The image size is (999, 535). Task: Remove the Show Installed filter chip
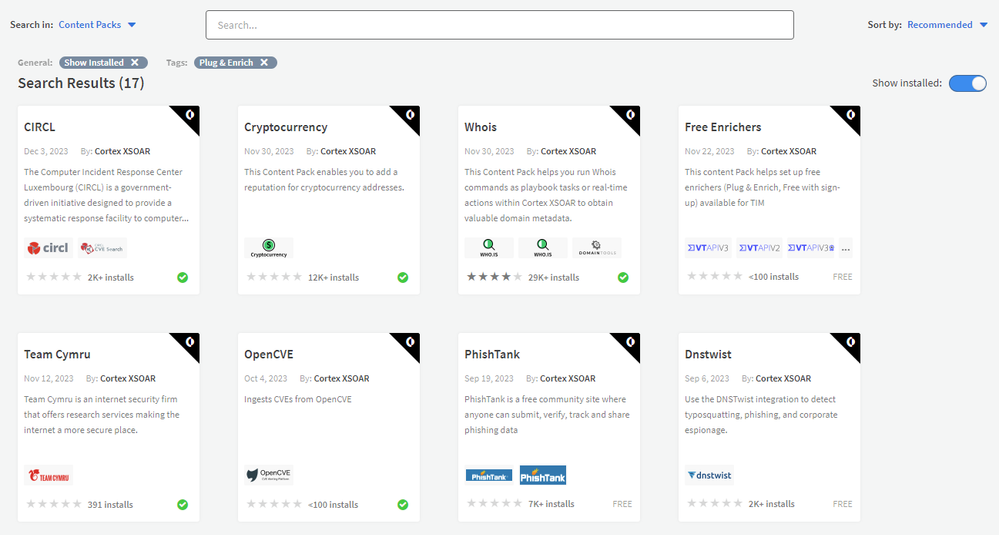click(135, 62)
